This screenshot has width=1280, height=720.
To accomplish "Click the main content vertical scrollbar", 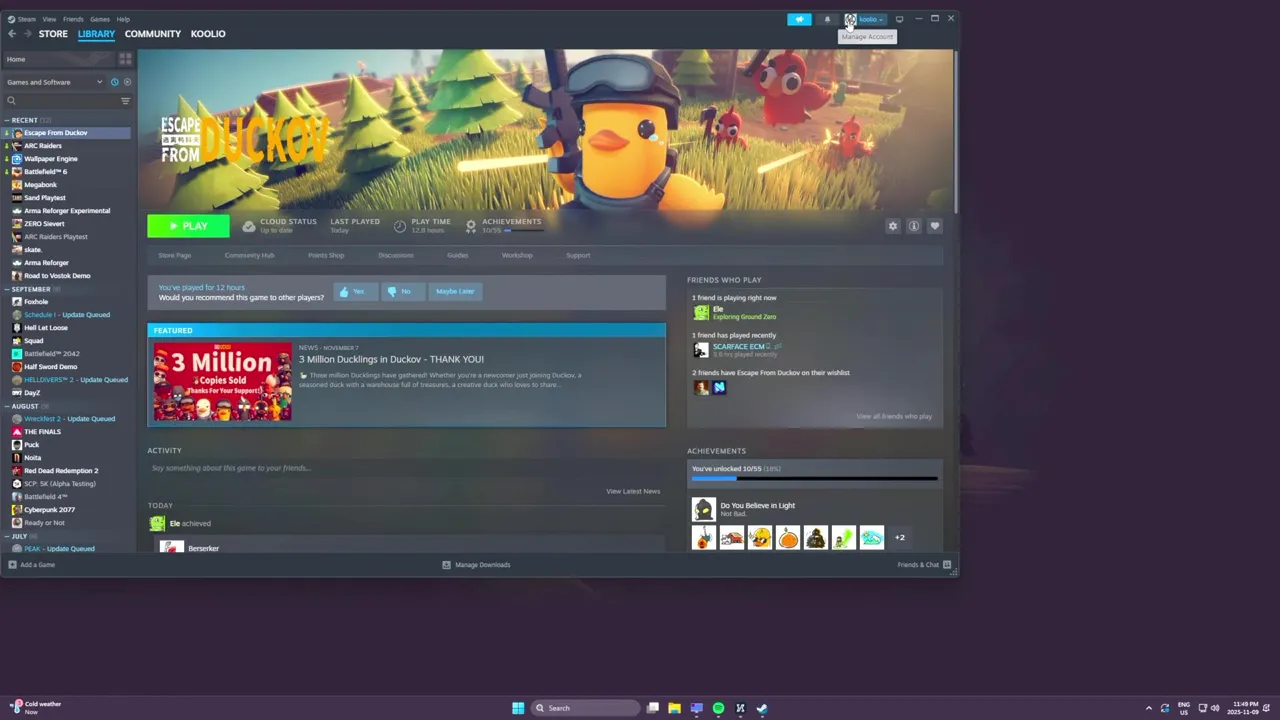I will coord(956,130).
